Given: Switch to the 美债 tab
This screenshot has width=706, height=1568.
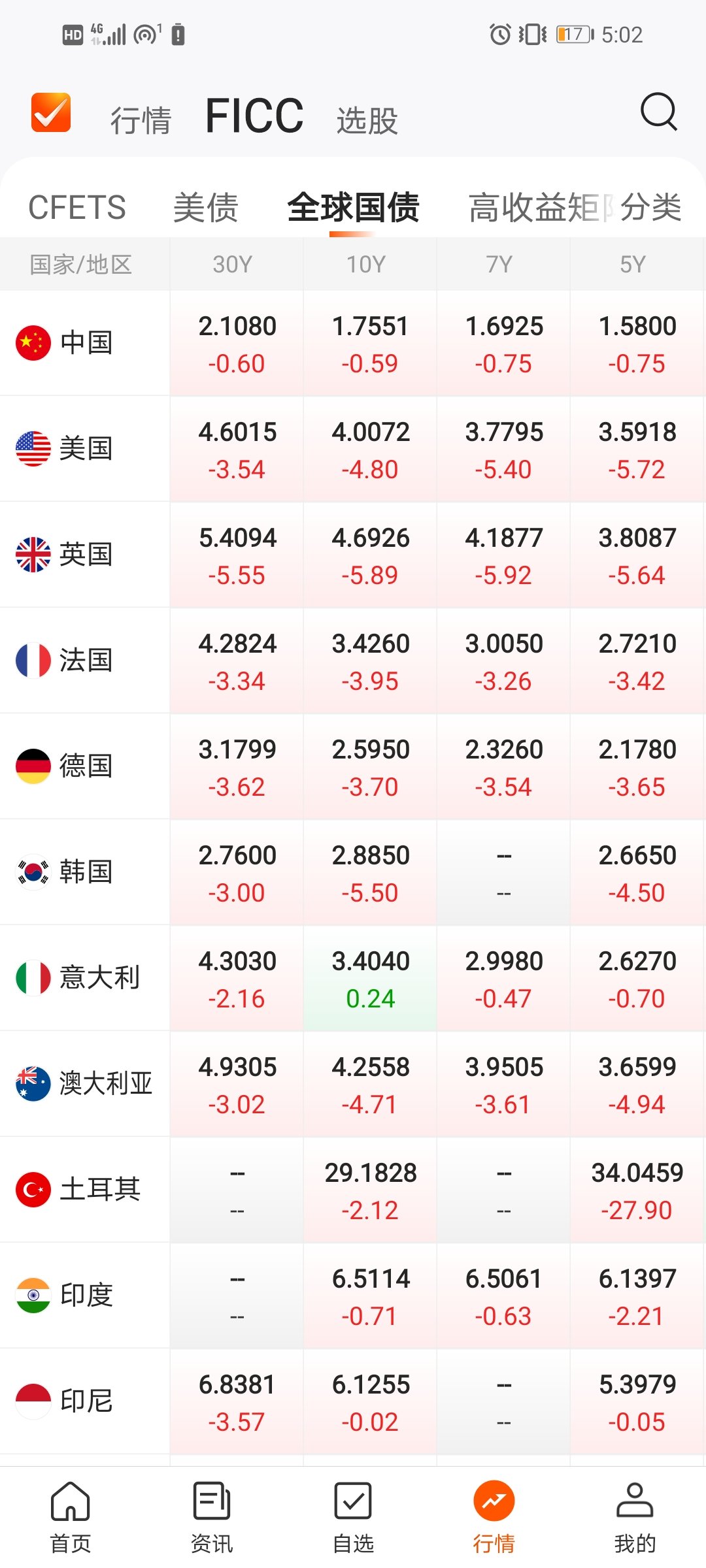Looking at the screenshot, I should click(206, 208).
